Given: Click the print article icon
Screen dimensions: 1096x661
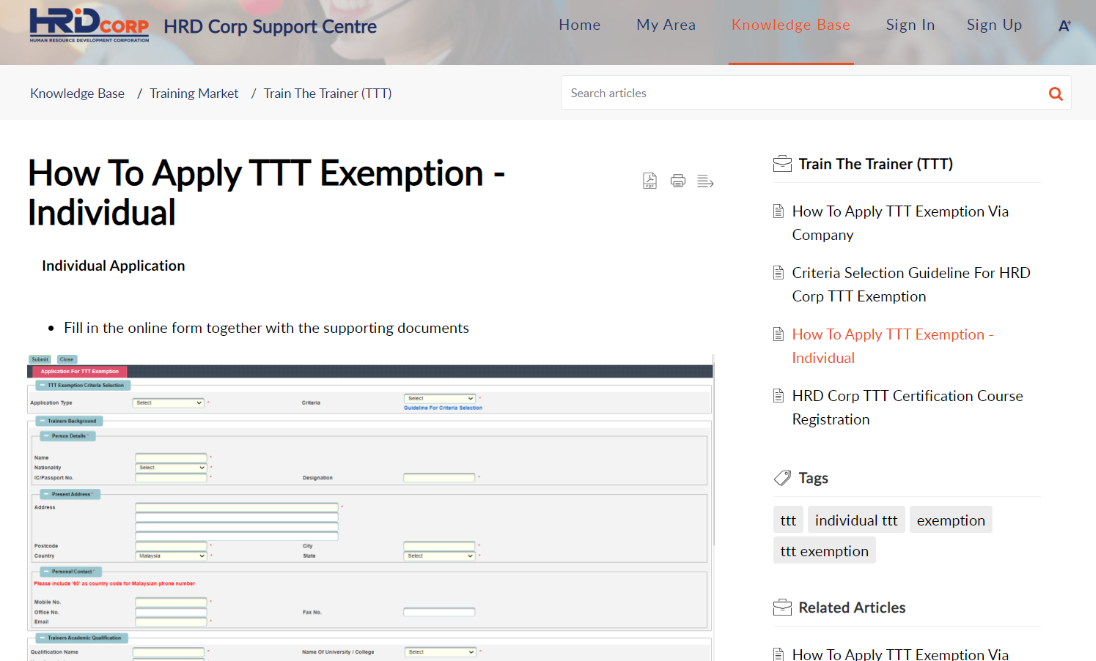Looking at the screenshot, I should (x=678, y=181).
